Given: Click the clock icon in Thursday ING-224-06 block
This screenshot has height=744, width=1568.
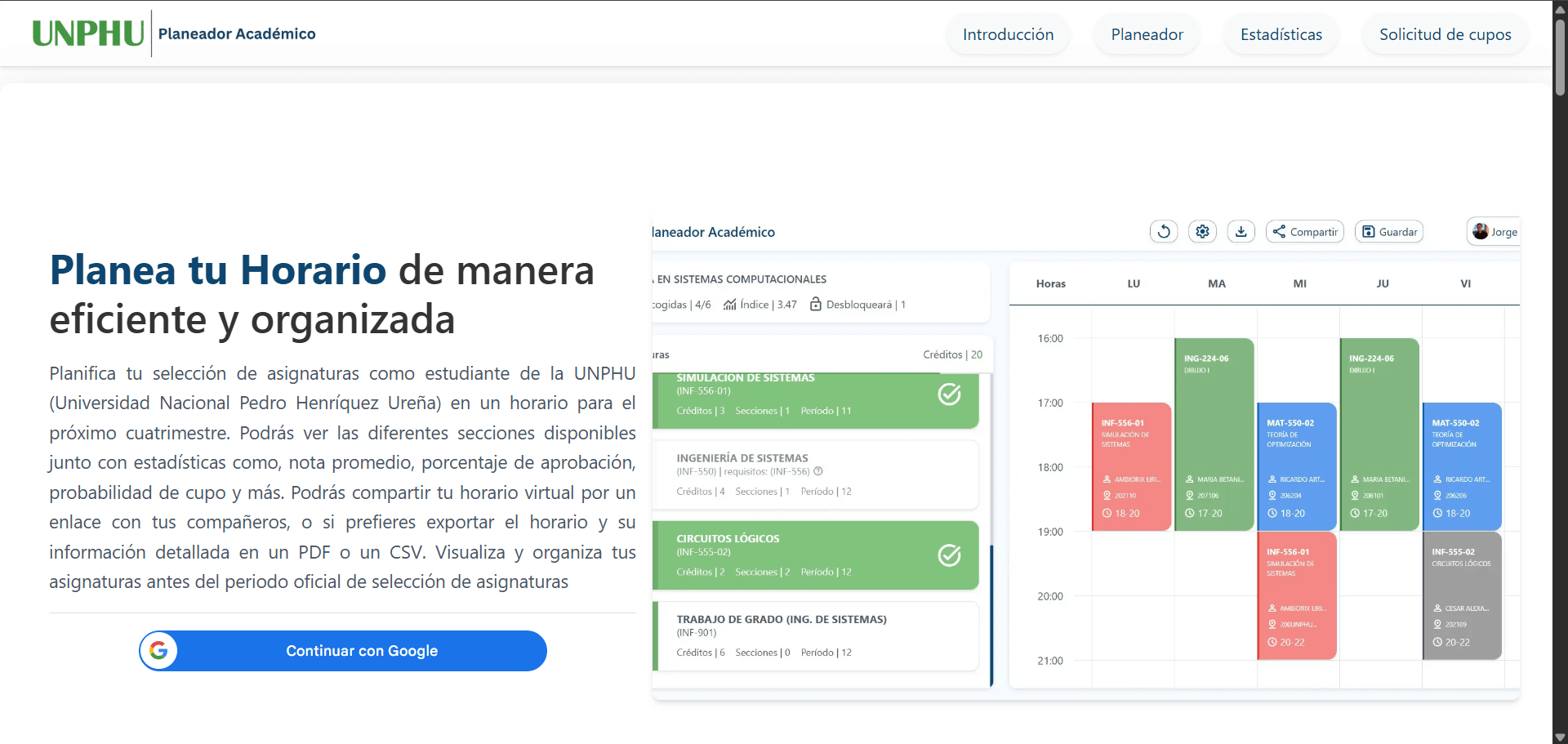Looking at the screenshot, I should coord(1355,514).
